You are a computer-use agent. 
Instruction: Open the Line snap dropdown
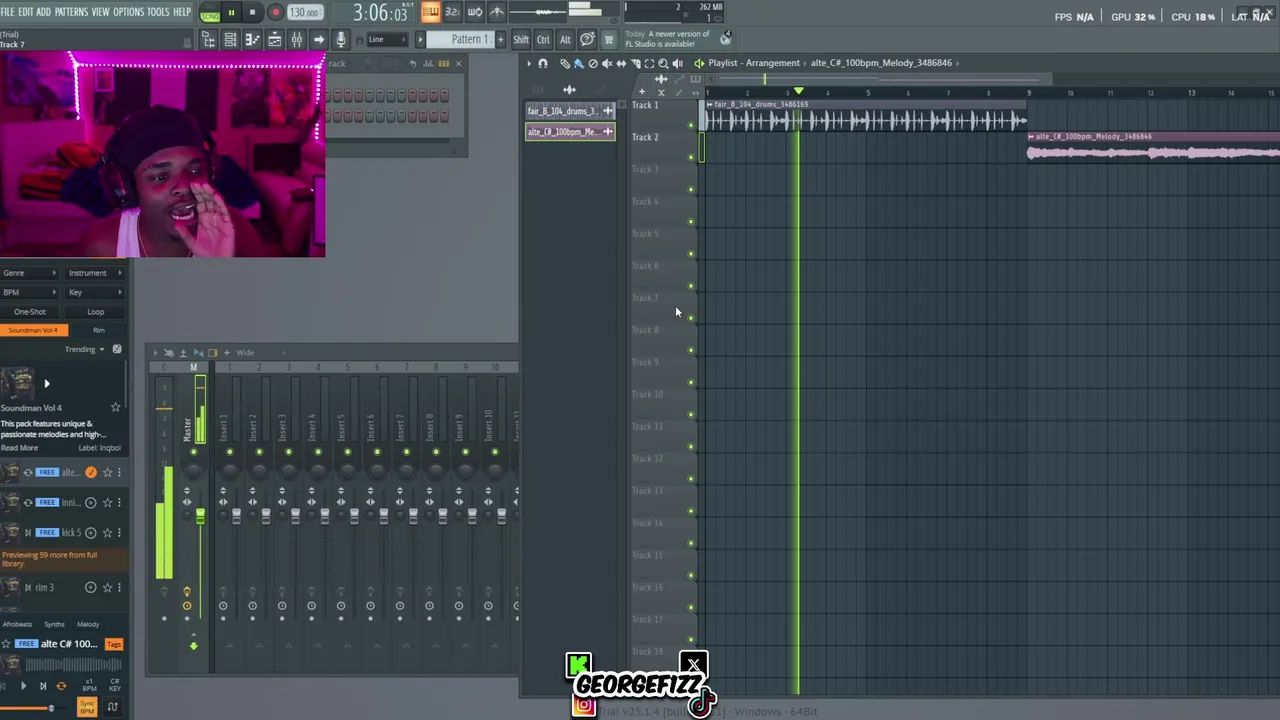[385, 39]
